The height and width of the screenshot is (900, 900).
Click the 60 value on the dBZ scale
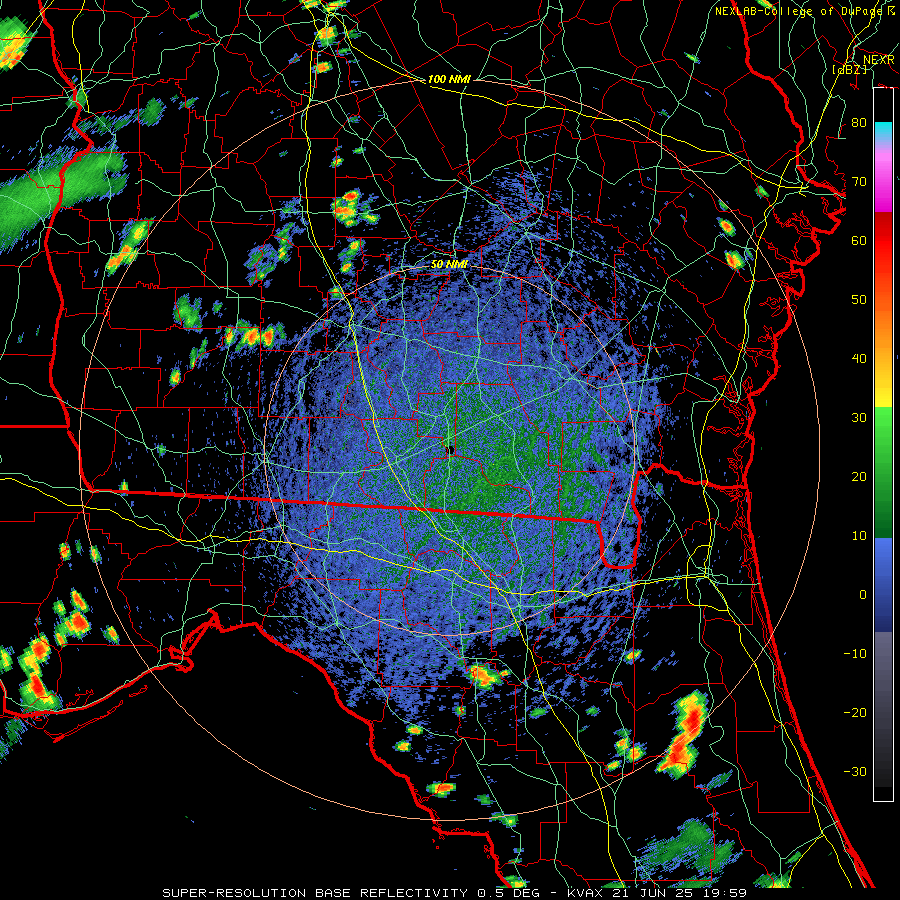(859, 241)
